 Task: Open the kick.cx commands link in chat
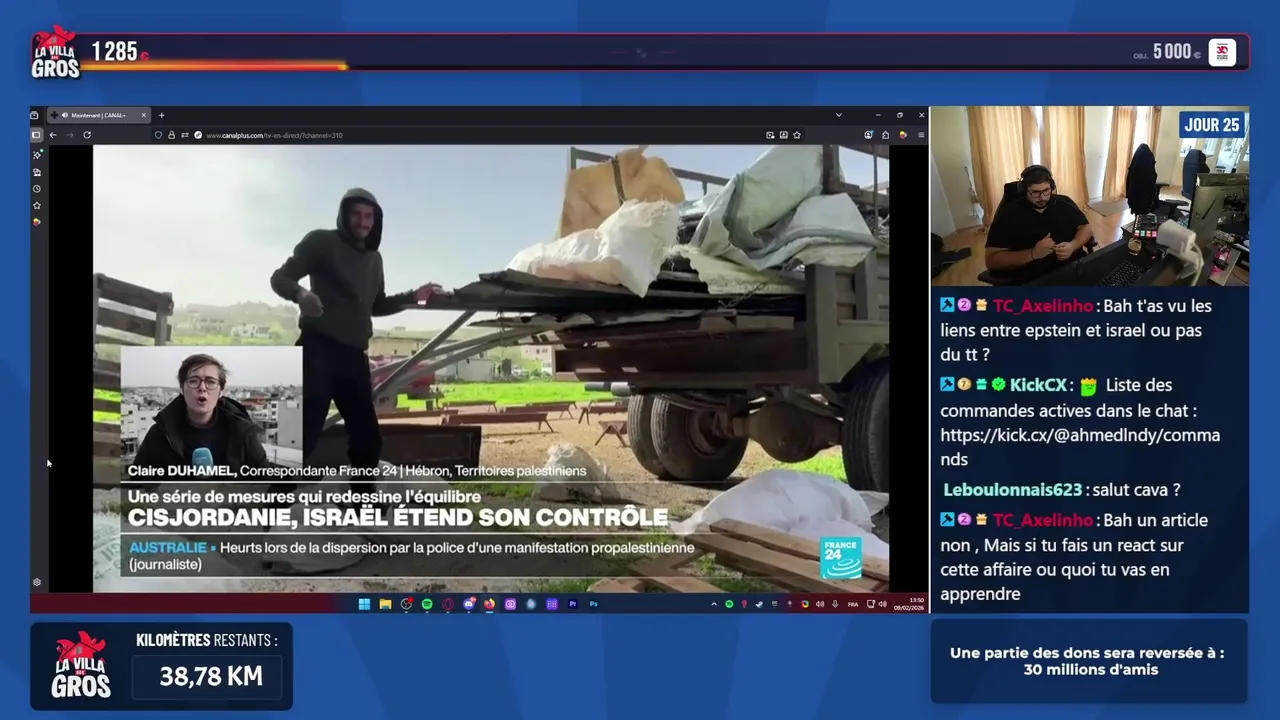click(x=1080, y=447)
